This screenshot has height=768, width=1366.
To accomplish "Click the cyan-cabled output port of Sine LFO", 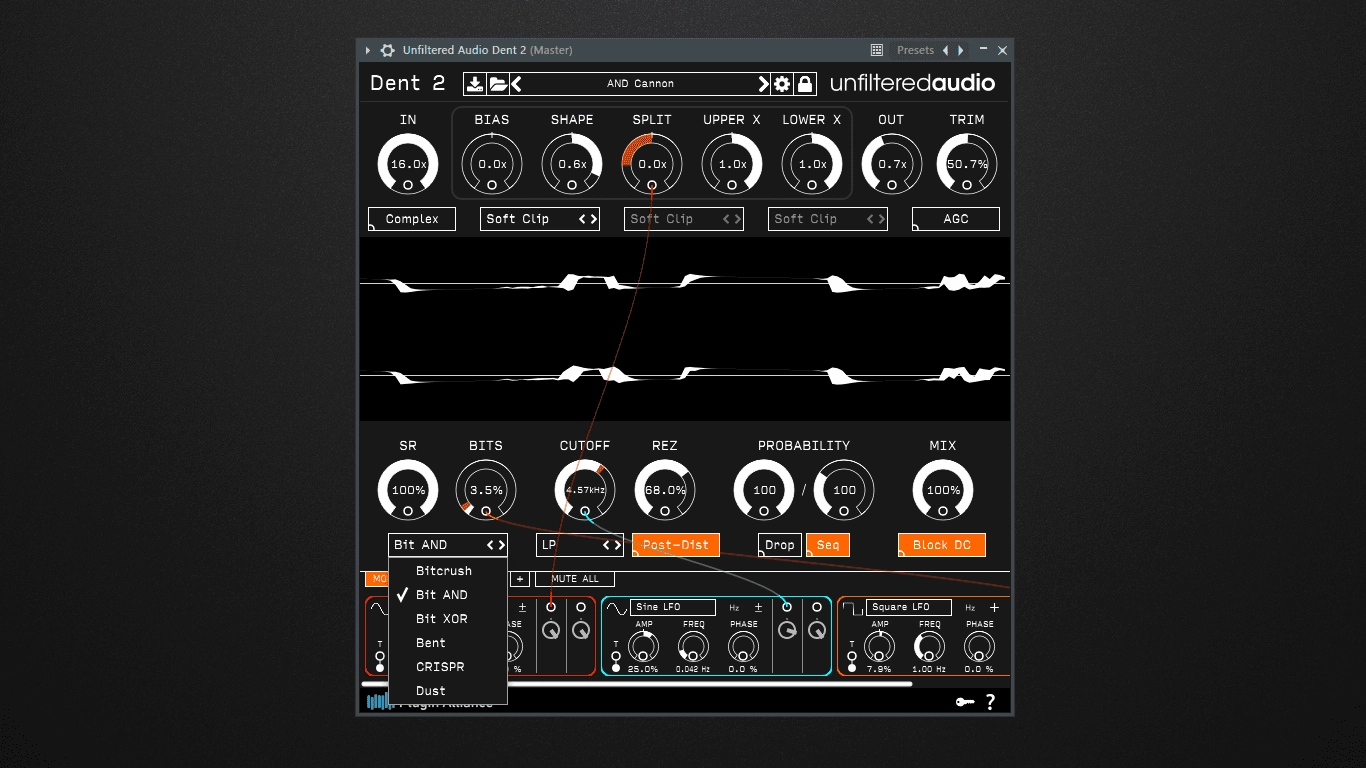I will point(787,607).
